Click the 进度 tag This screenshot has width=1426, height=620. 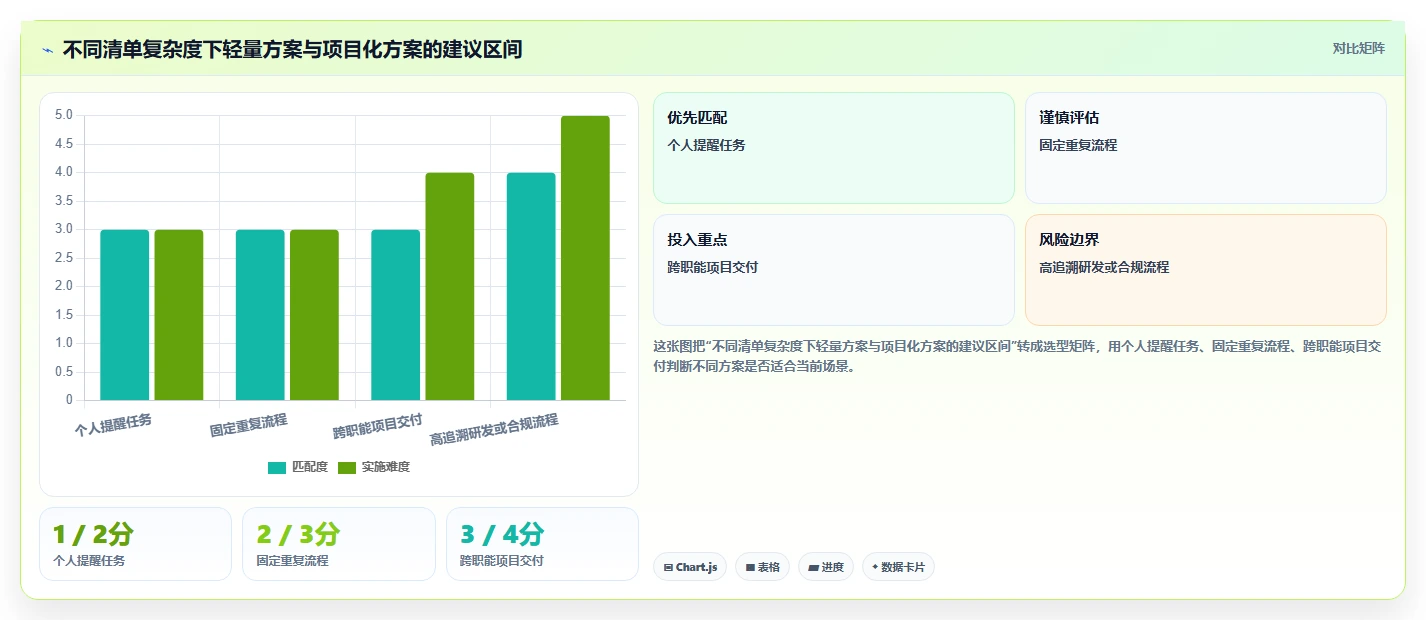point(826,567)
